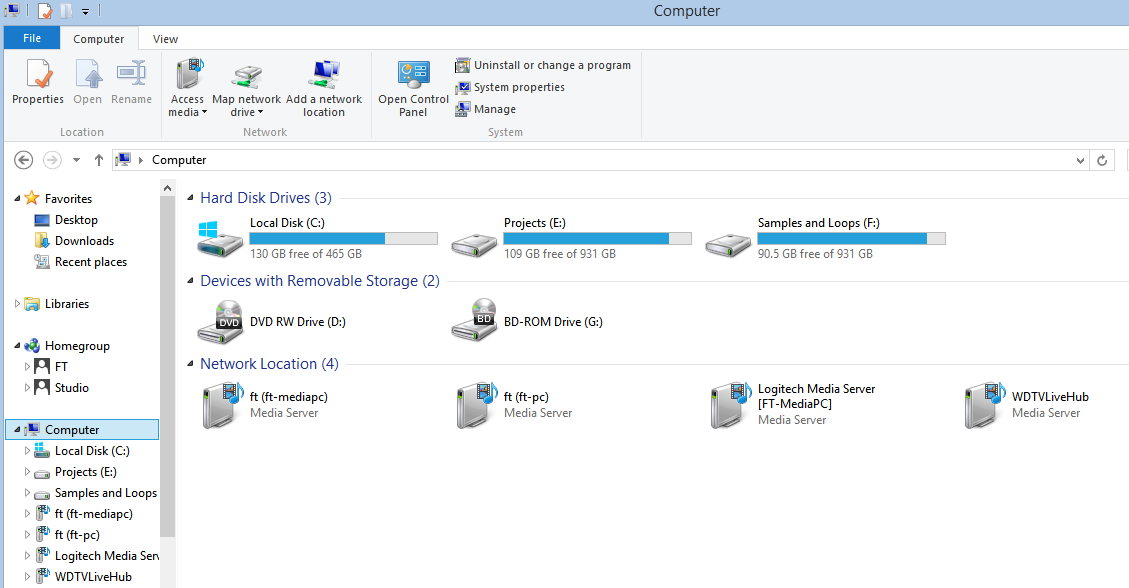Click Uninstall or change a program
The width and height of the screenshot is (1129, 588).
coord(543,65)
